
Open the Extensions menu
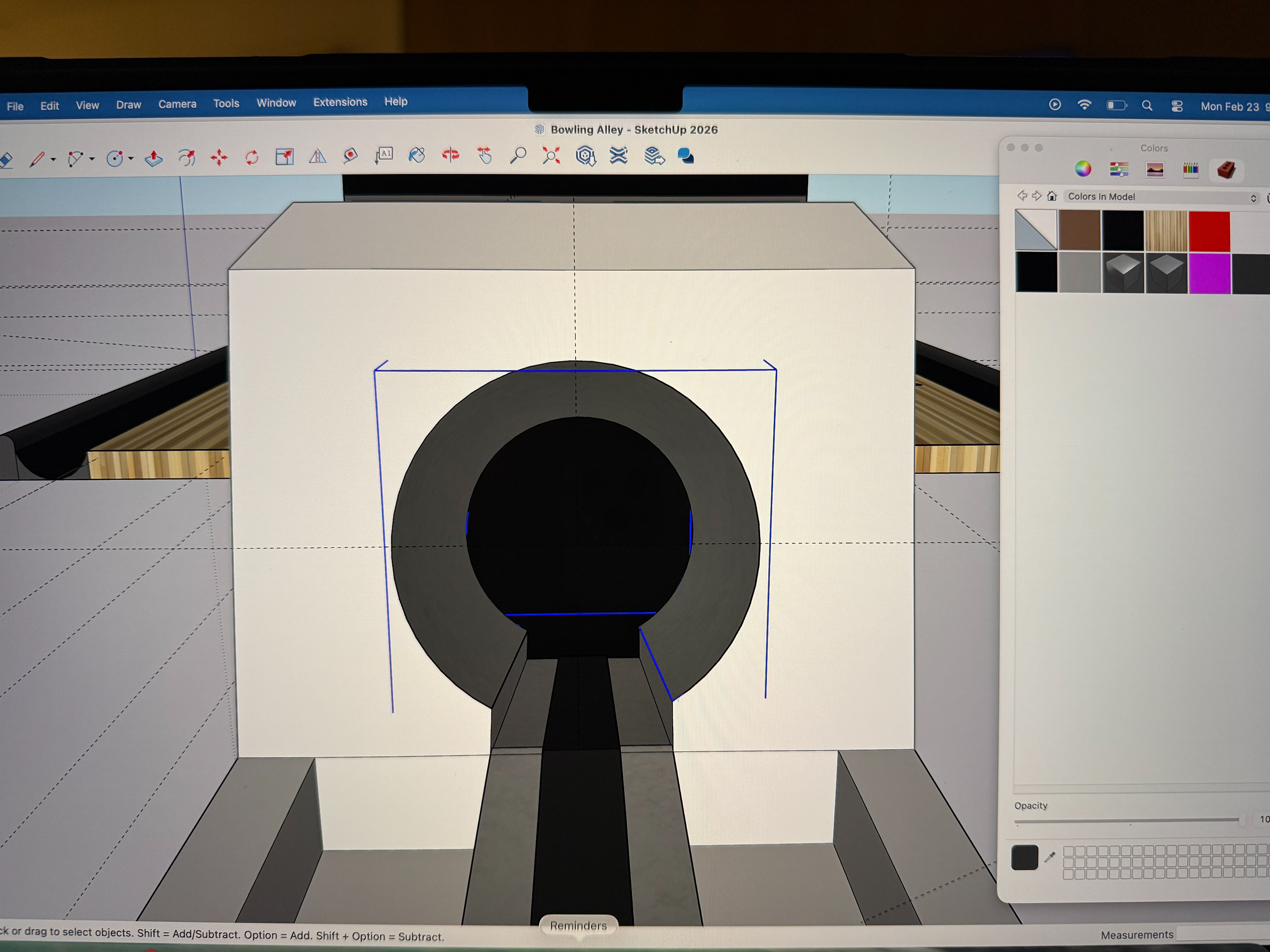tap(340, 102)
